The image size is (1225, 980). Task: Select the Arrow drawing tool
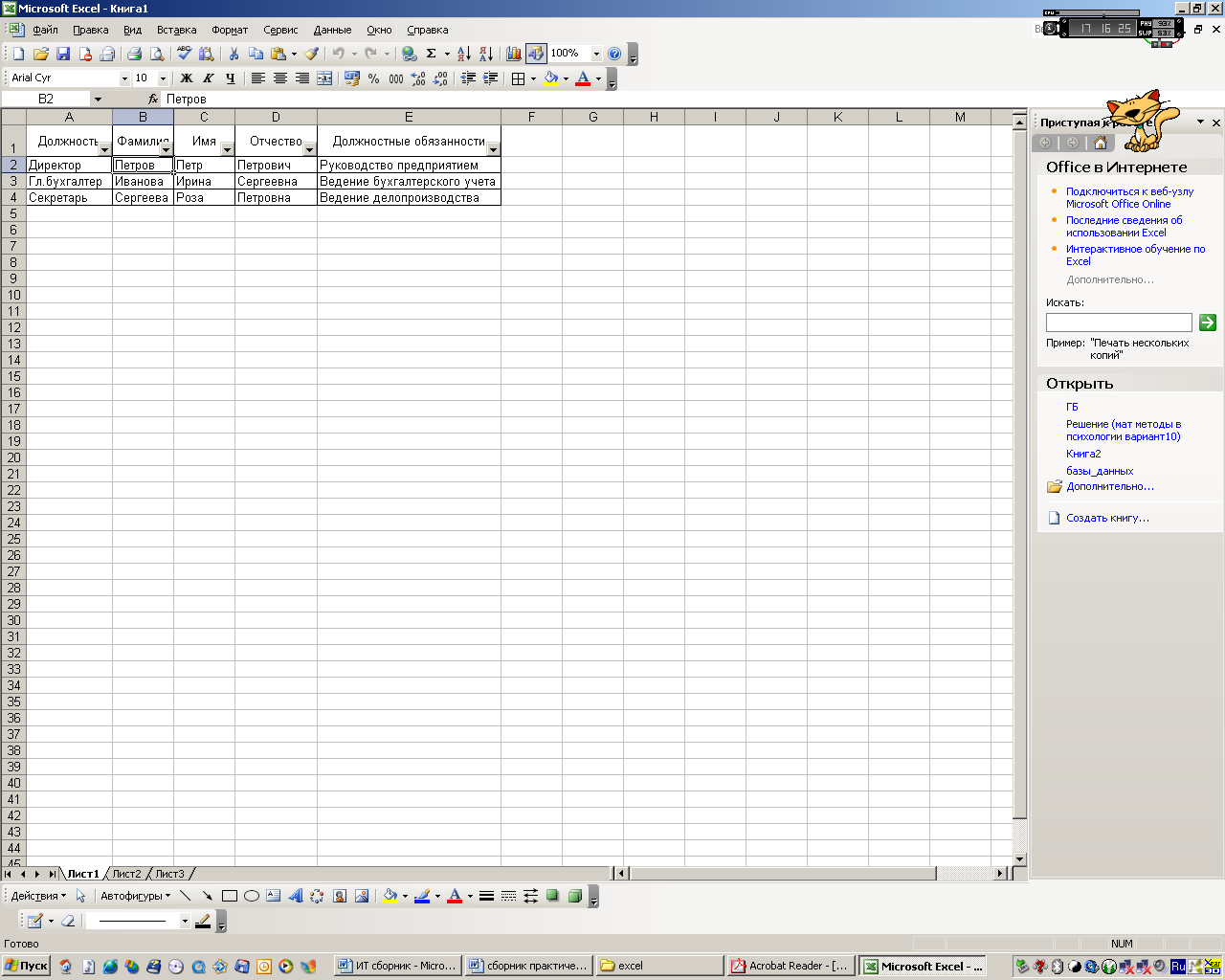click(x=207, y=896)
